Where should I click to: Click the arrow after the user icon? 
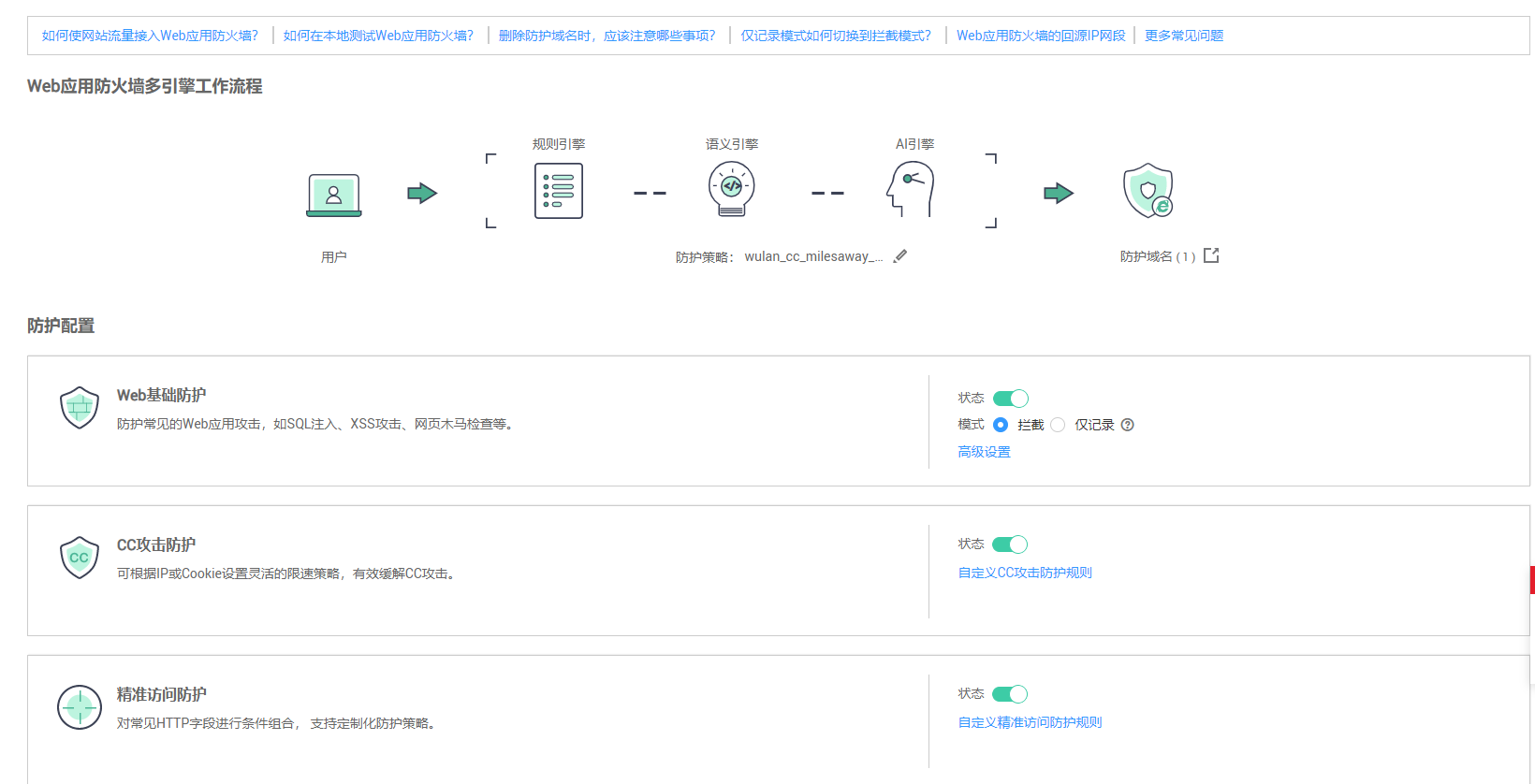point(422,194)
